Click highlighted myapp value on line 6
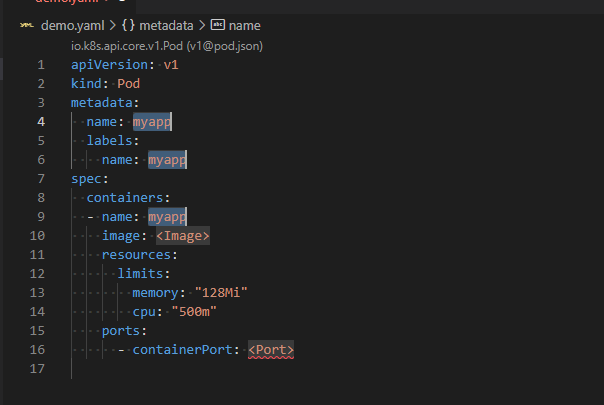 tap(168, 160)
